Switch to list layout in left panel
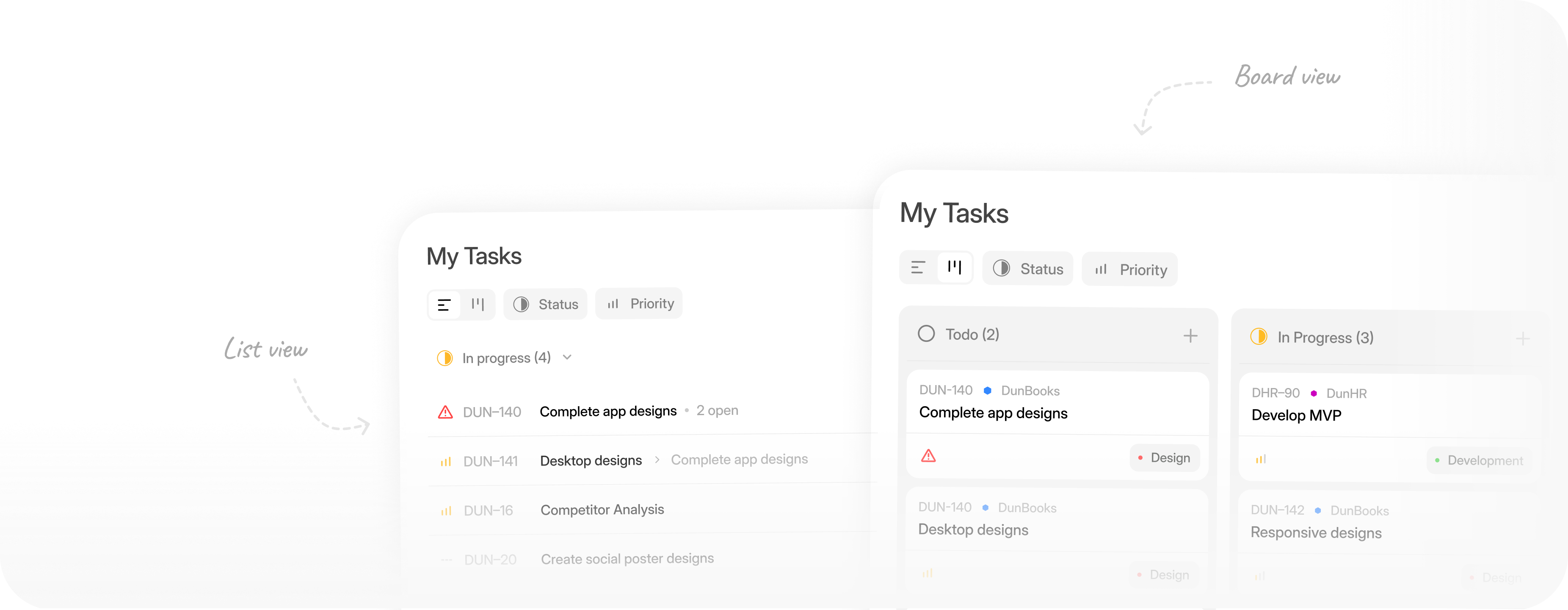 444,305
